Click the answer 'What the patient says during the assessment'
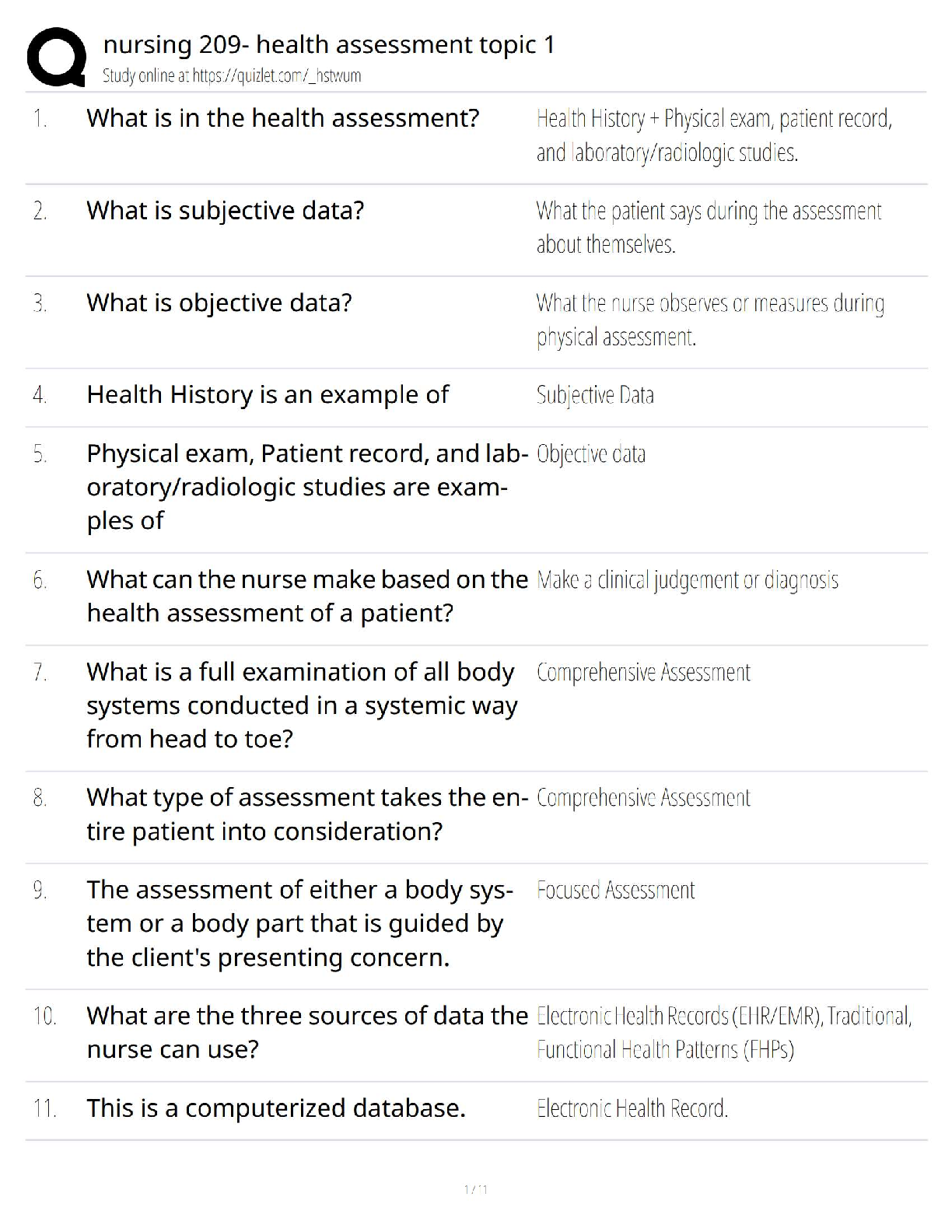Screen dimensions: 952x1232 pyautogui.click(x=709, y=212)
